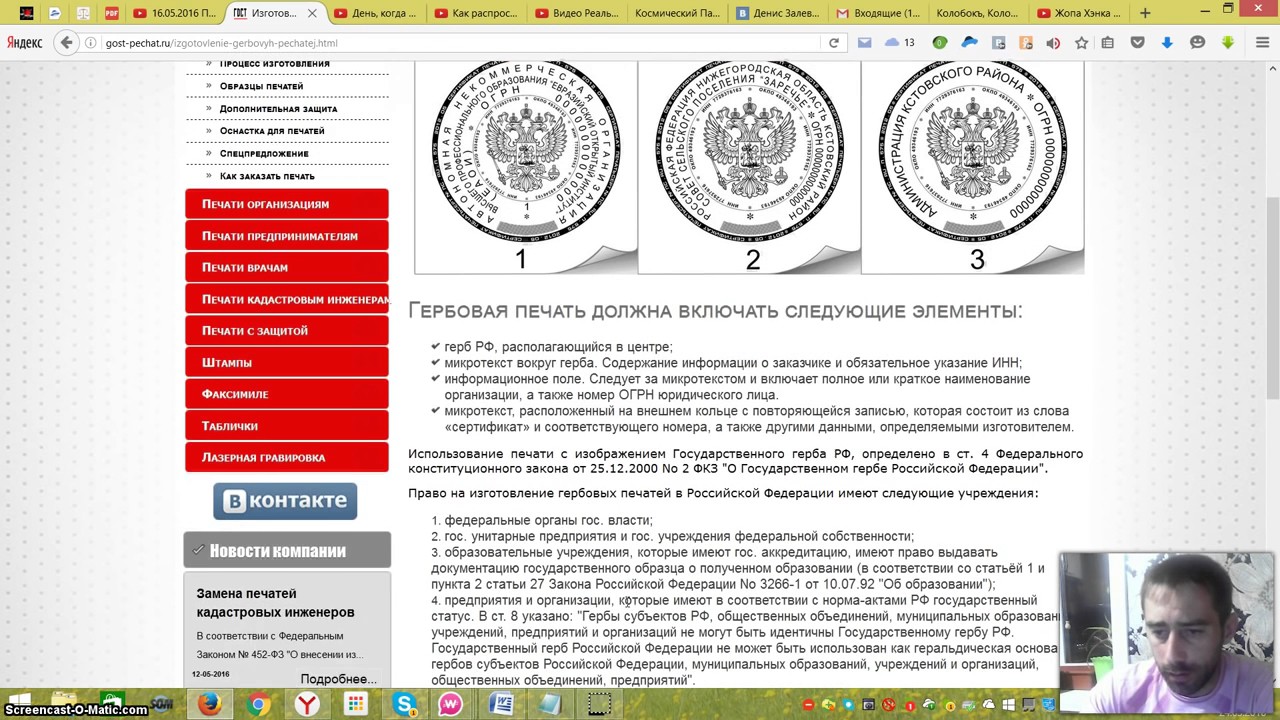Open Yandex Browser from the taskbar
1280x720 pixels.
click(x=307, y=705)
